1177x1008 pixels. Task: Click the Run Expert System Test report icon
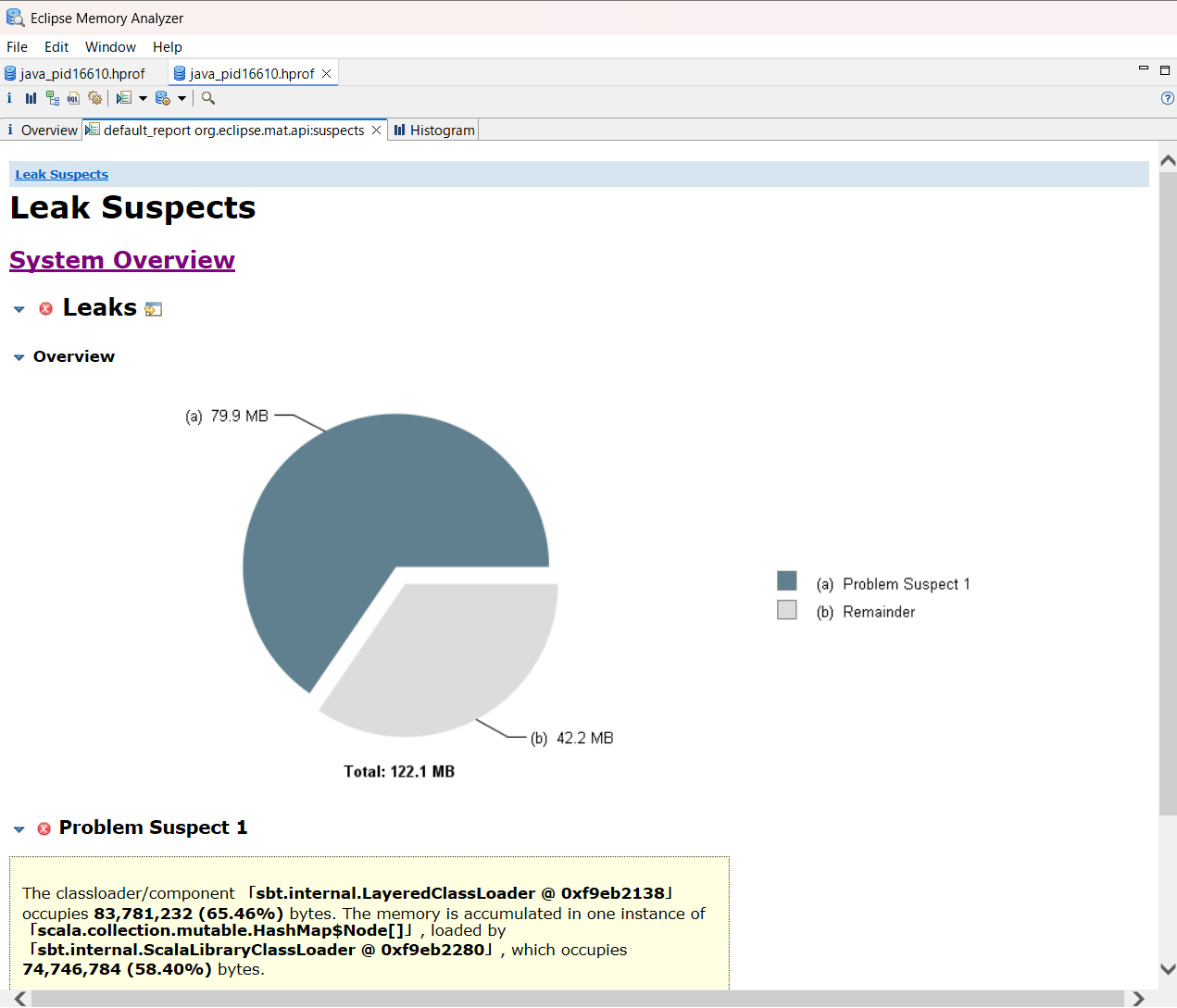(x=124, y=98)
